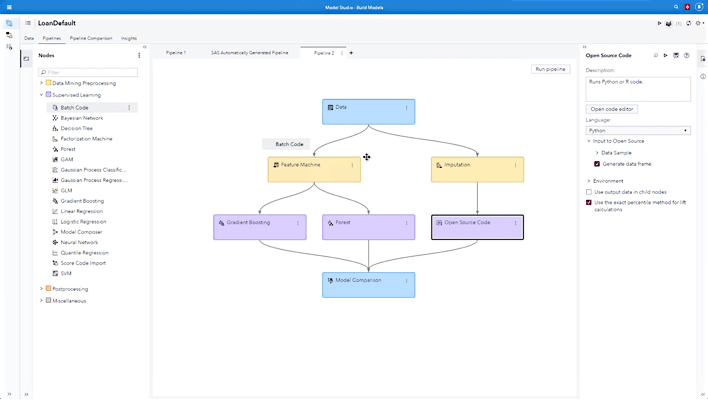This screenshot has width=708, height=400.
Task: Open the Pipeline 1 tab
Action: coord(176,53)
